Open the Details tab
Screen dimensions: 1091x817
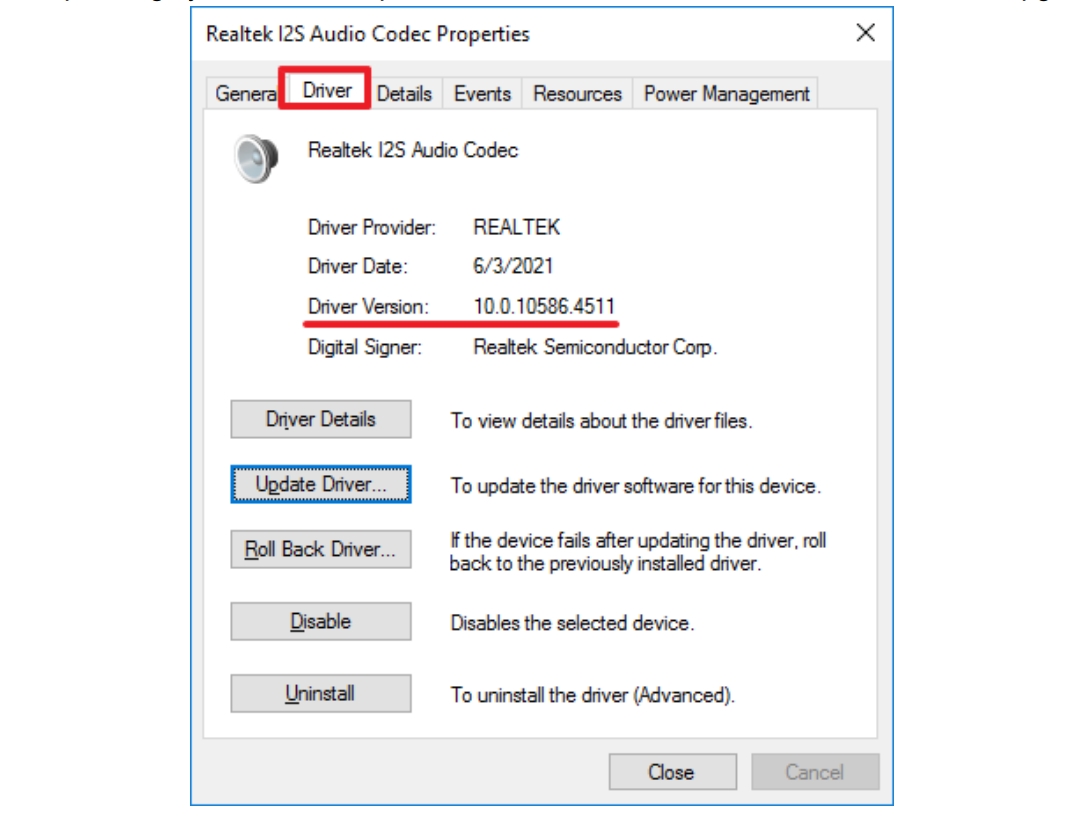coord(405,95)
